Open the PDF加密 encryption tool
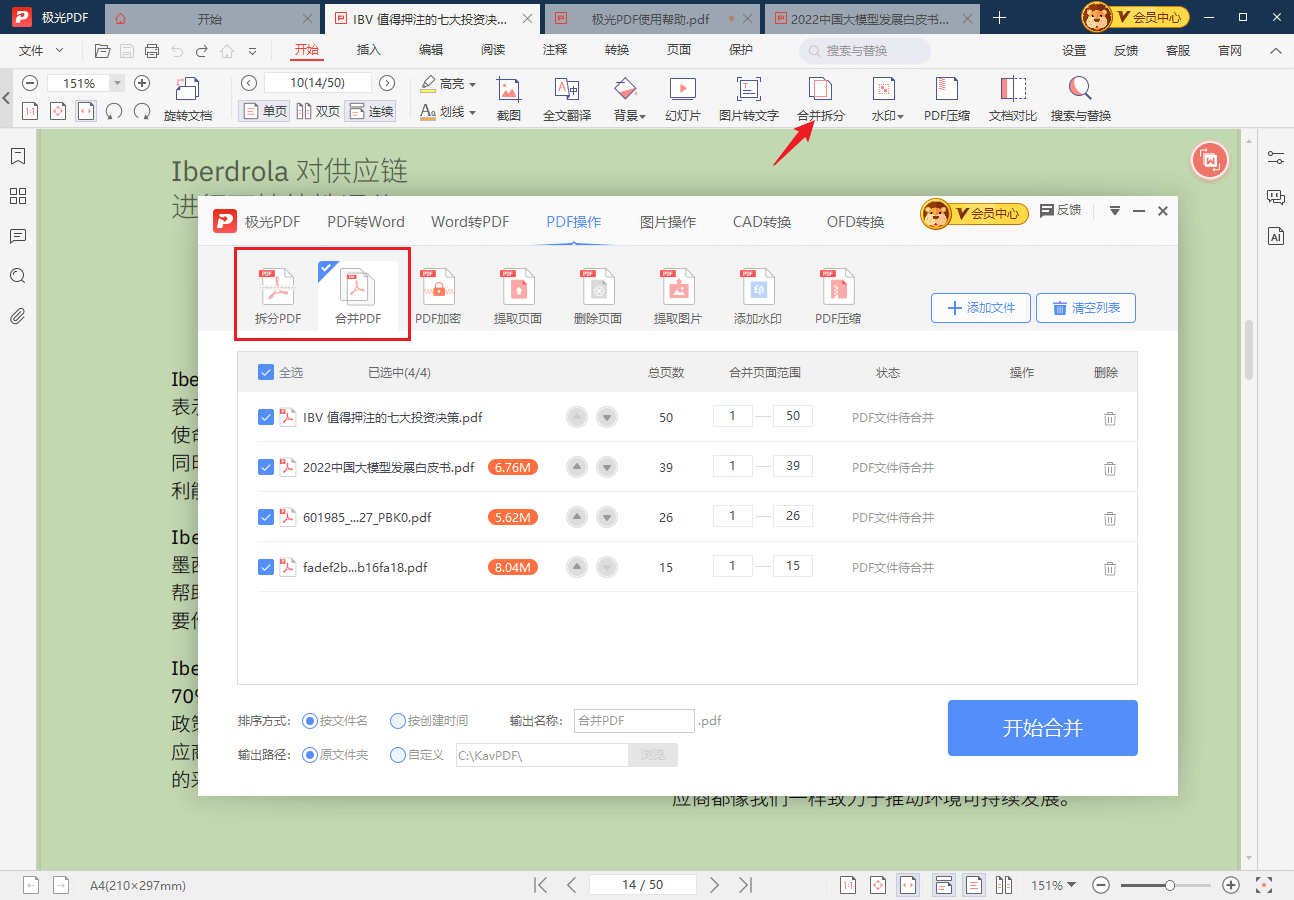This screenshot has height=900, width=1294. (x=438, y=297)
